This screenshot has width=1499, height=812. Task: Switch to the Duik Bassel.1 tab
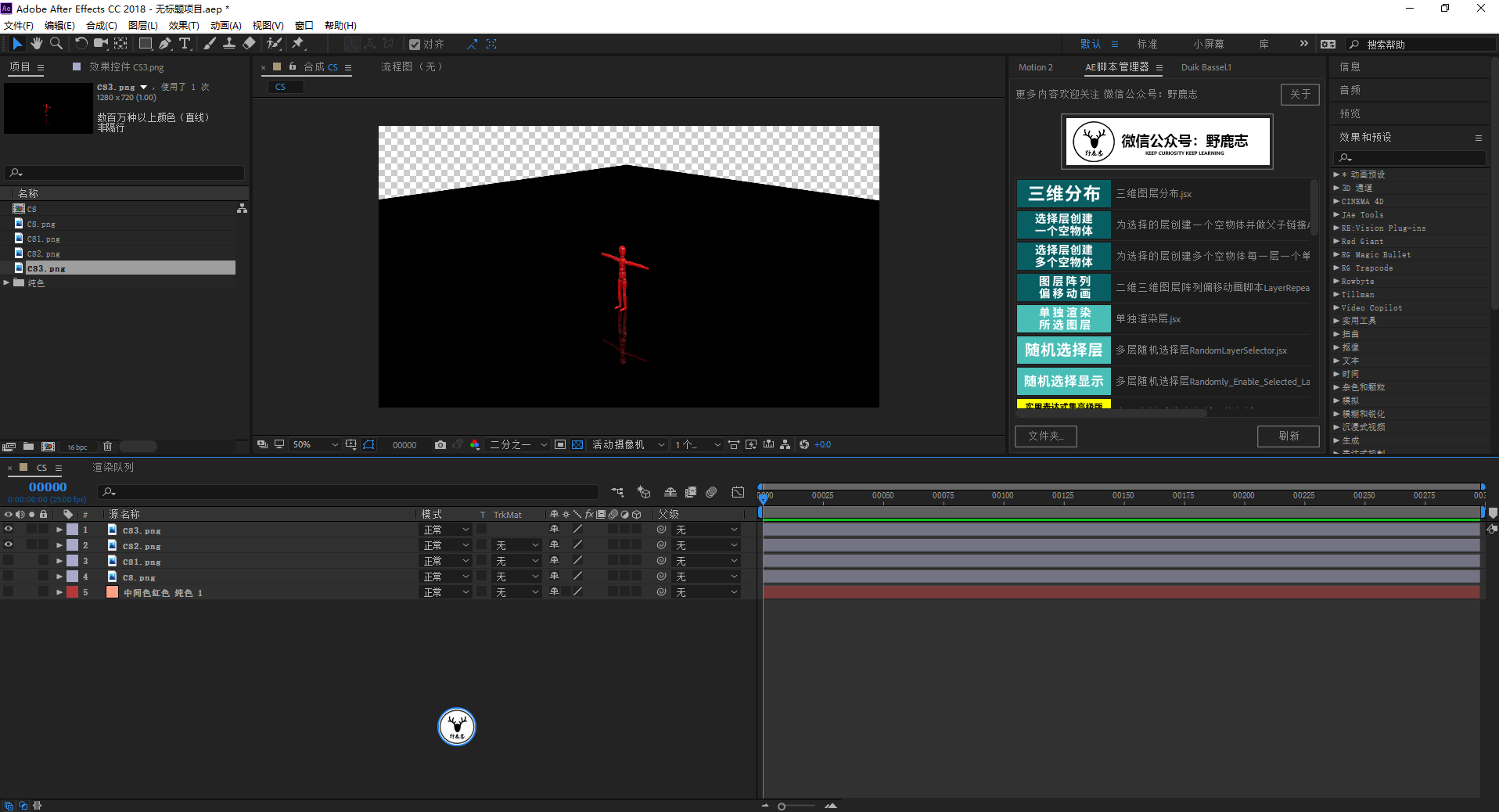point(1206,67)
